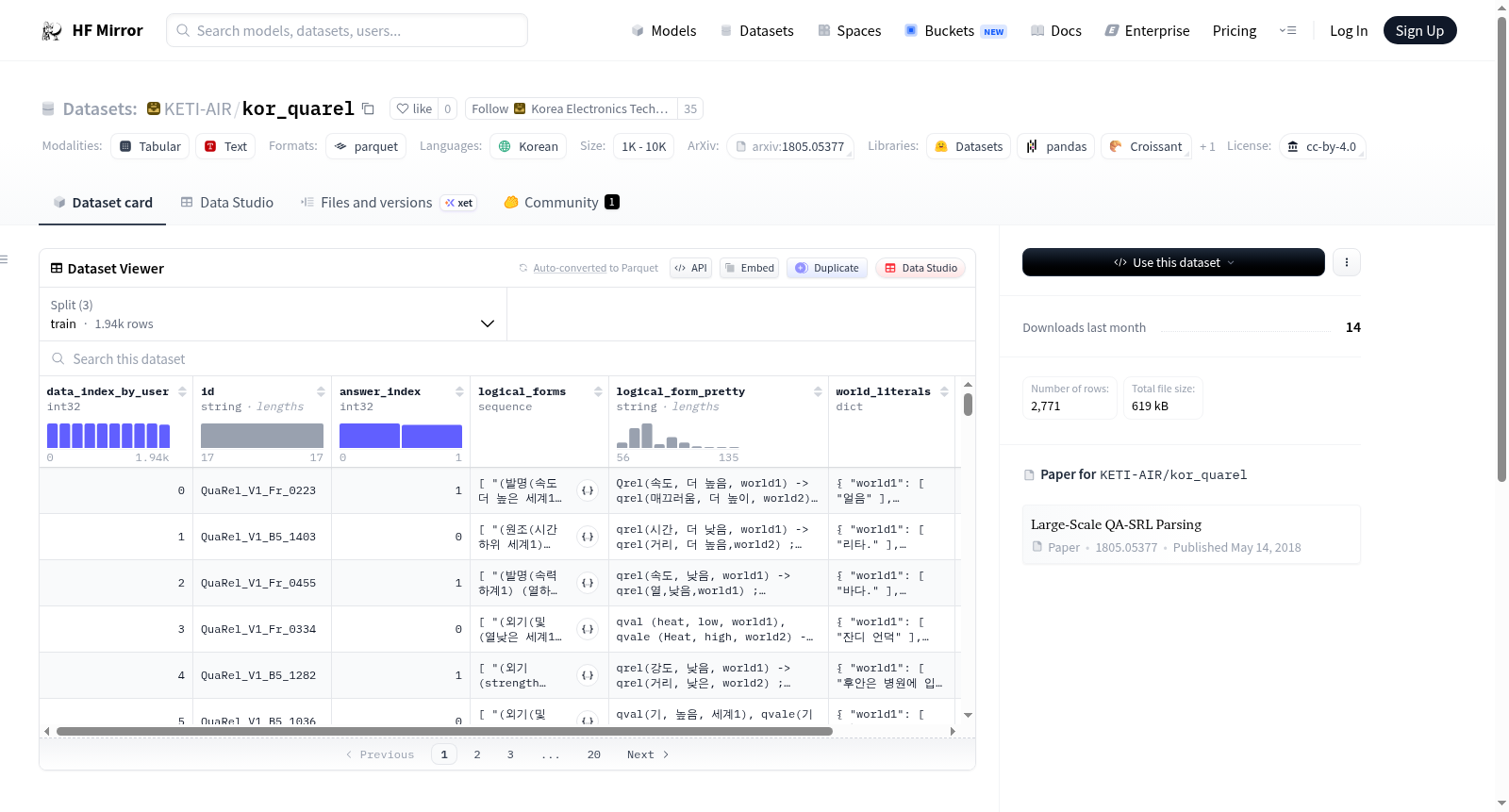Click the table vertical scrollbar thumb
The image size is (1509, 812).
click(968, 405)
